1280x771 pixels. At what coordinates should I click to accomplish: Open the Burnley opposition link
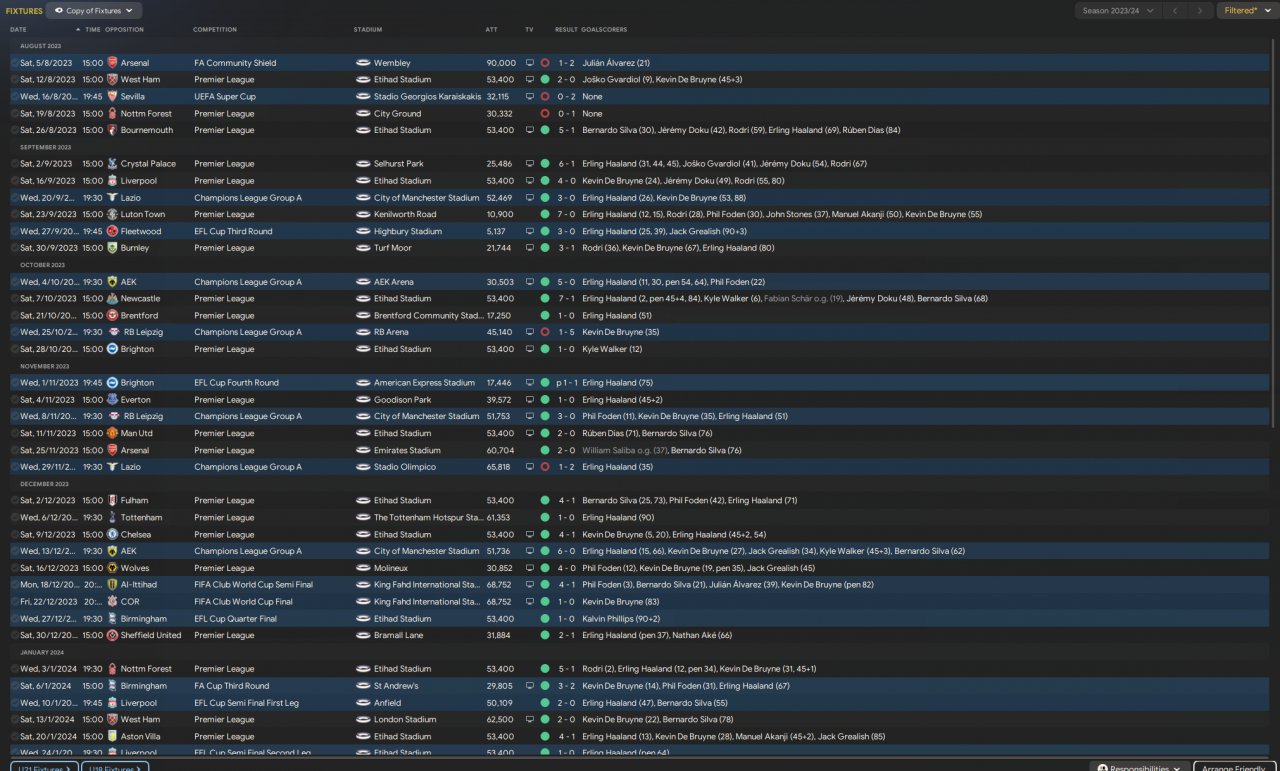click(x=135, y=248)
